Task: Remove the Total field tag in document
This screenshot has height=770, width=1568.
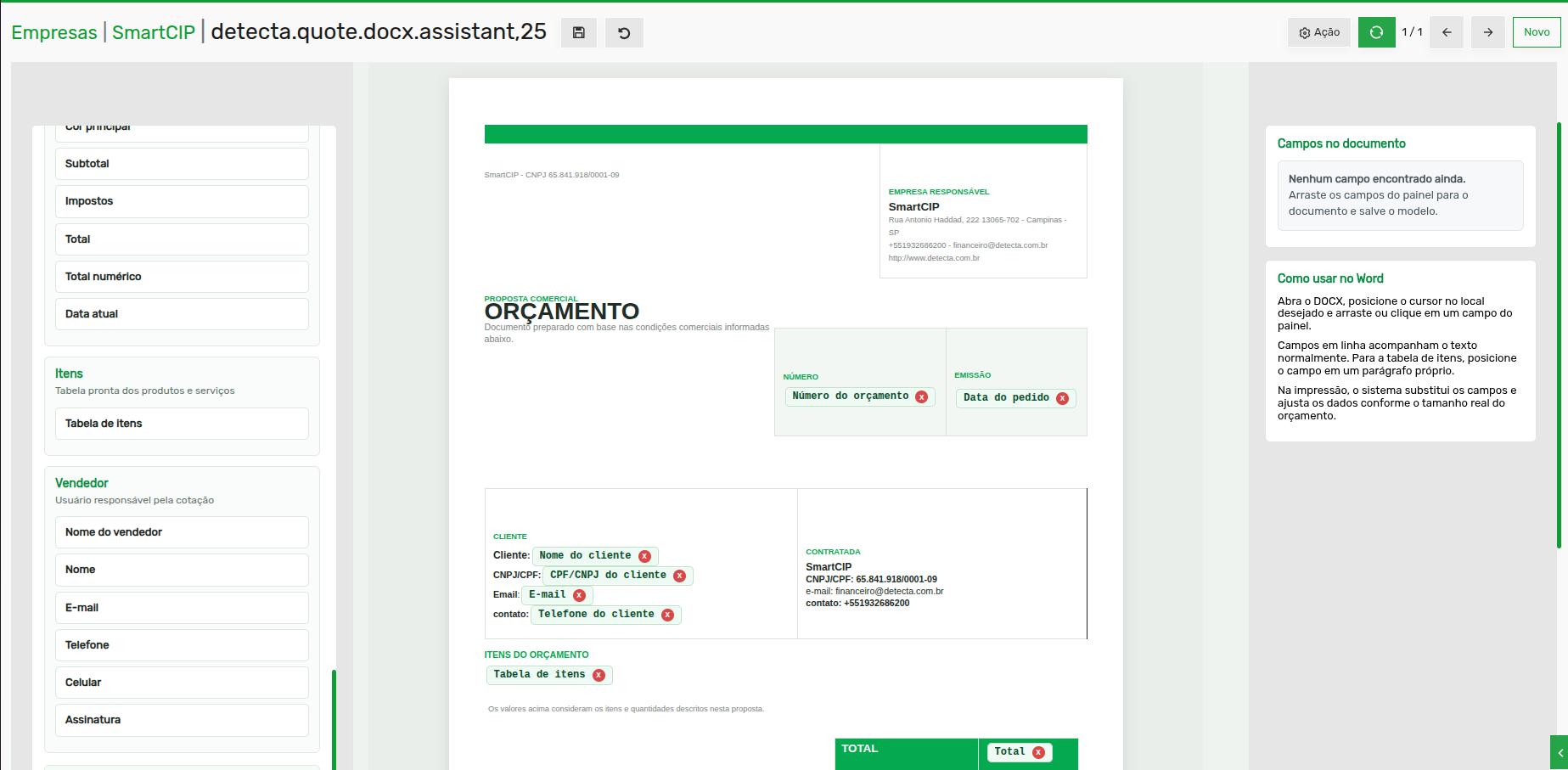Action: [x=1038, y=752]
